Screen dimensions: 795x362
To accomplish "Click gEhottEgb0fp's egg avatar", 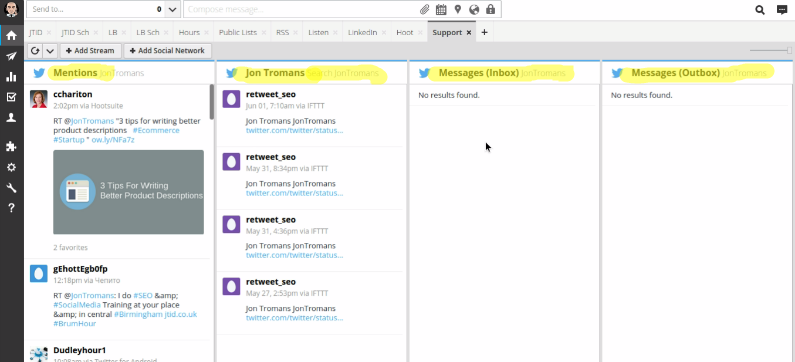I will 39,273.
